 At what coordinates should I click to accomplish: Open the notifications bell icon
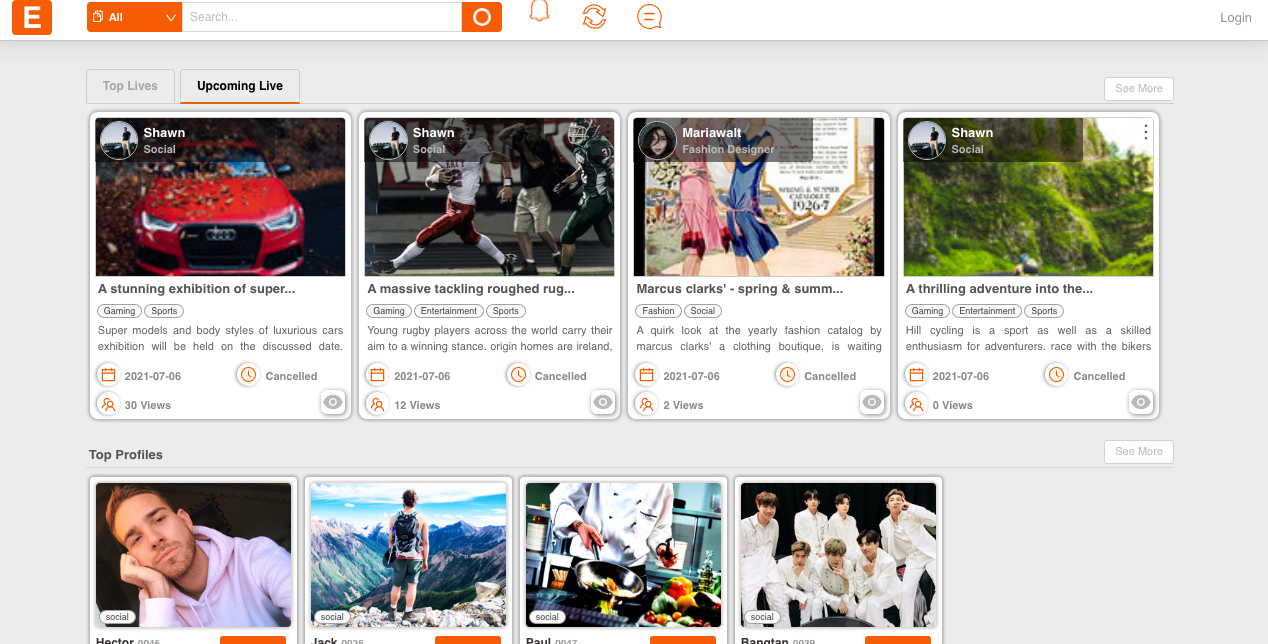(x=539, y=13)
